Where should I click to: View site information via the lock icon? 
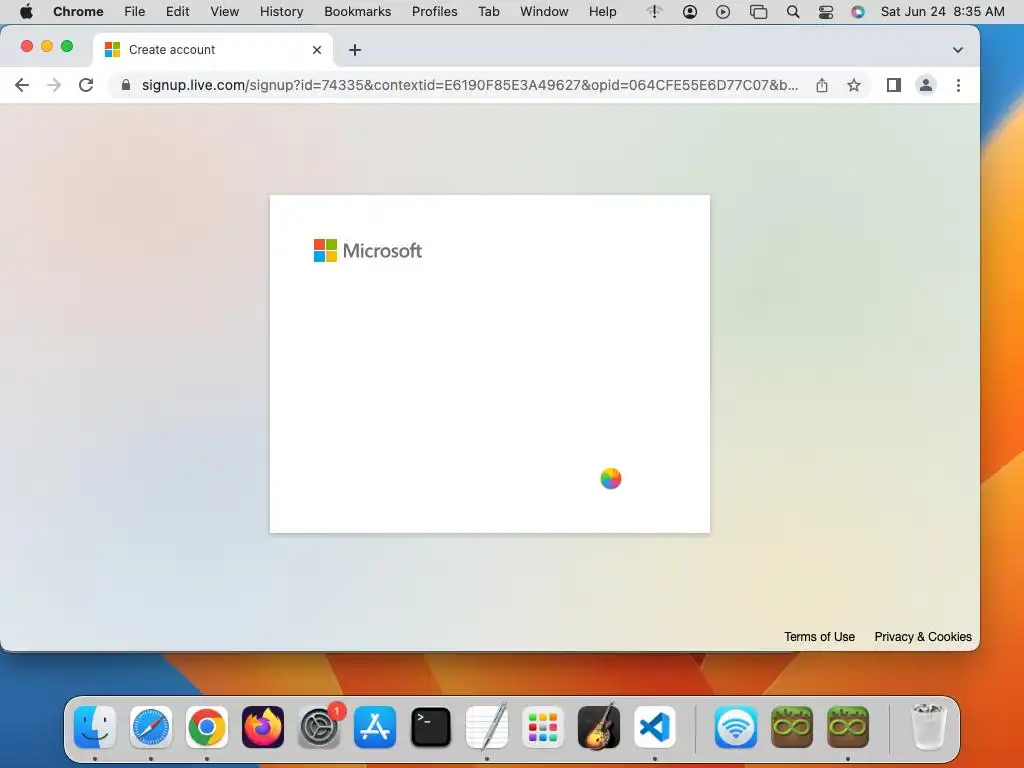coord(126,85)
